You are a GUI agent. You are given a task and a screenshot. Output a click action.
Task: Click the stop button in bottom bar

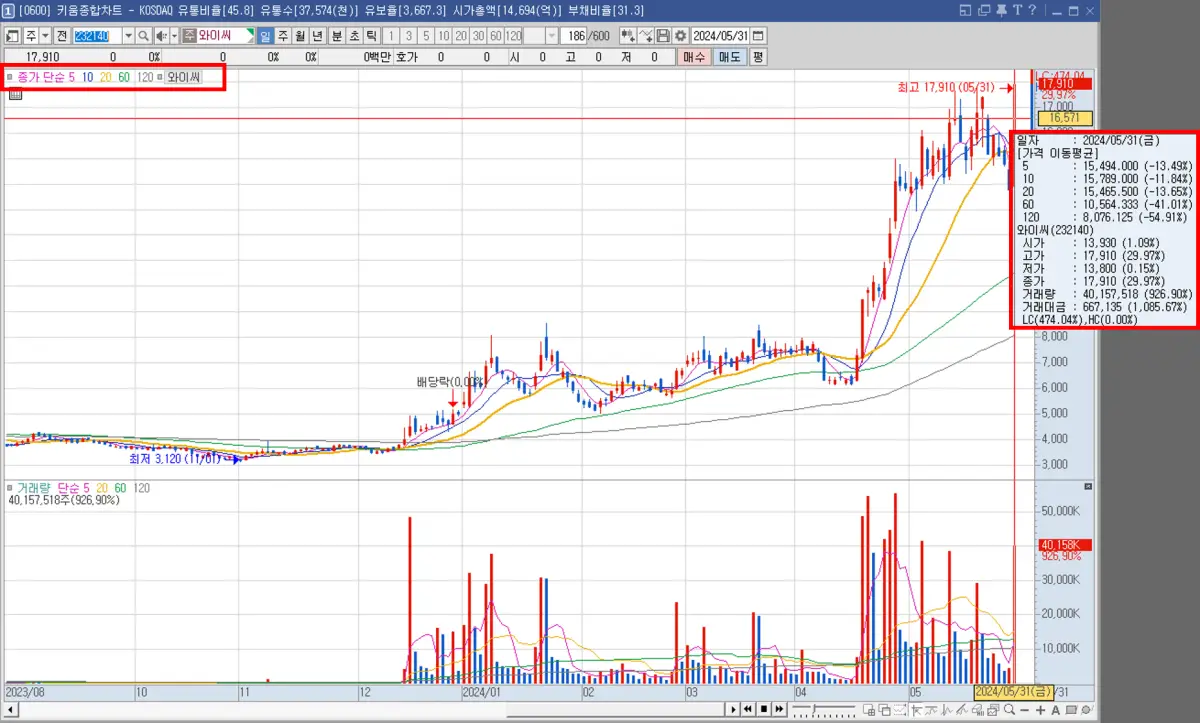[763, 709]
